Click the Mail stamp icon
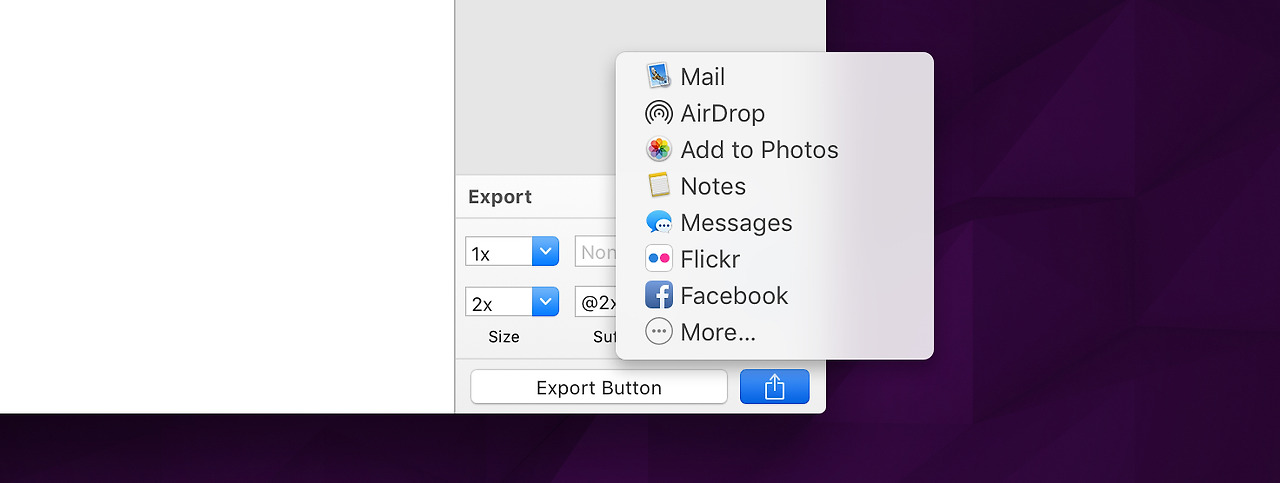1280x483 pixels. [x=658, y=76]
